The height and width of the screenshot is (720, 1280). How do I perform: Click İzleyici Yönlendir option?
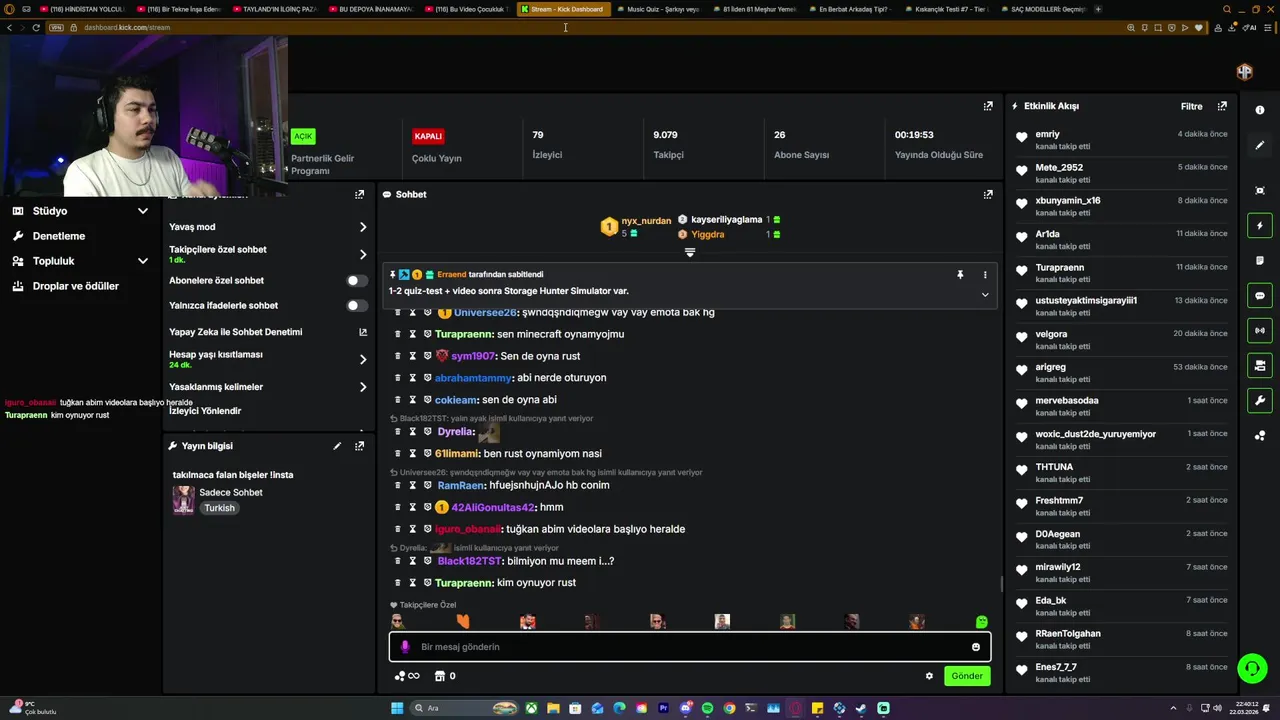point(205,411)
